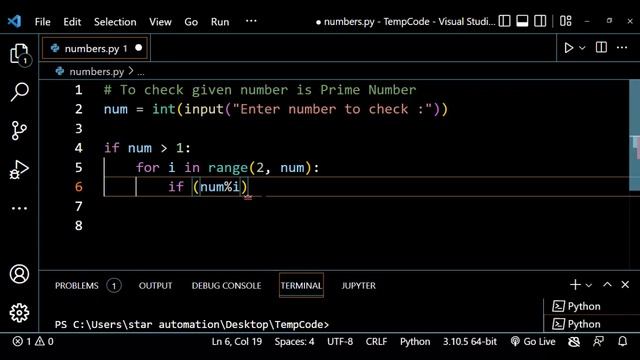Click the status bar icon after Go Live
The height and width of the screenshot is (360, 640).
pyautogui.click(x=574, y=342)
